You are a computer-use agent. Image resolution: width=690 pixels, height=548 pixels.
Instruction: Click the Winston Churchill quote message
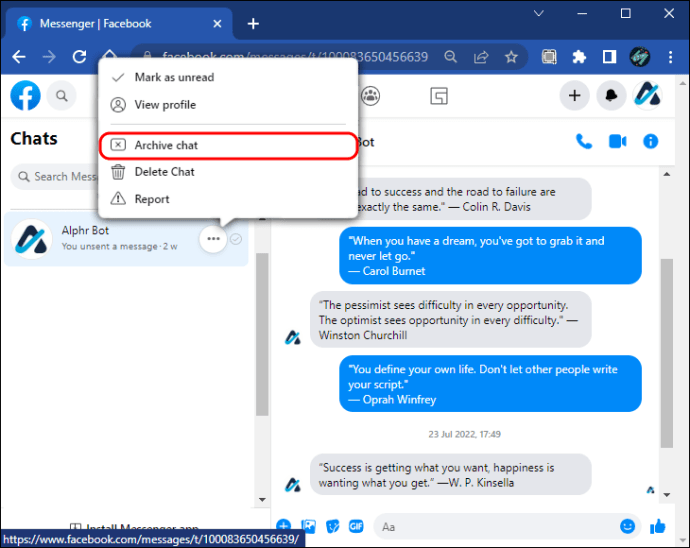pos(451,320)
